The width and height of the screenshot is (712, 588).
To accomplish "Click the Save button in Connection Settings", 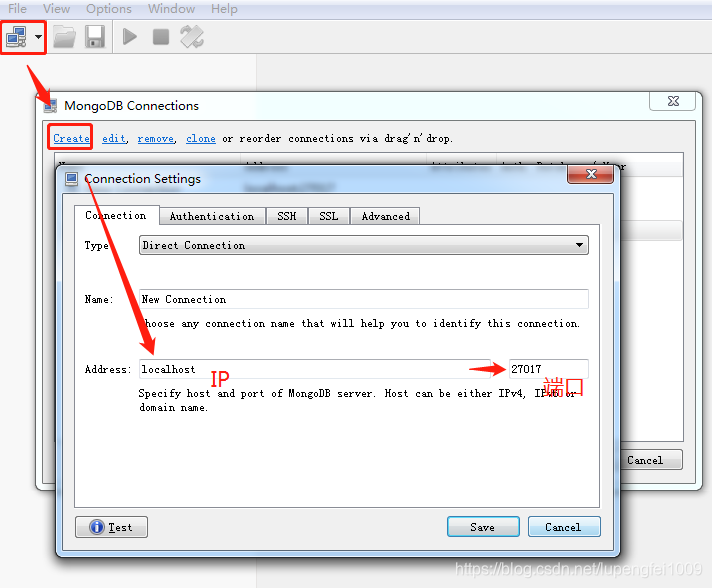I will pyautogui.click(x=483, y=527).
